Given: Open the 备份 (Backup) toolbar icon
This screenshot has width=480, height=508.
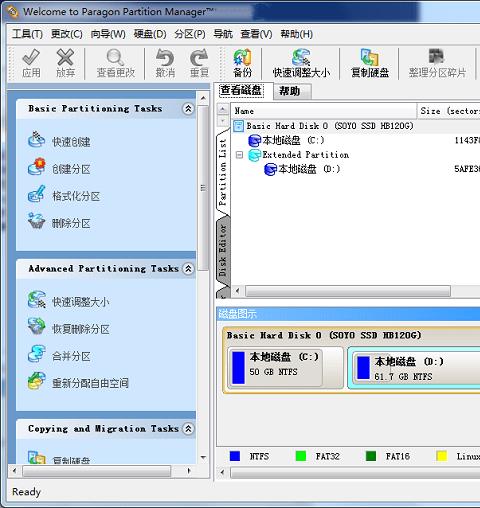Looking at the screenshot, I should pyautogui.click(x=242, y=57).
